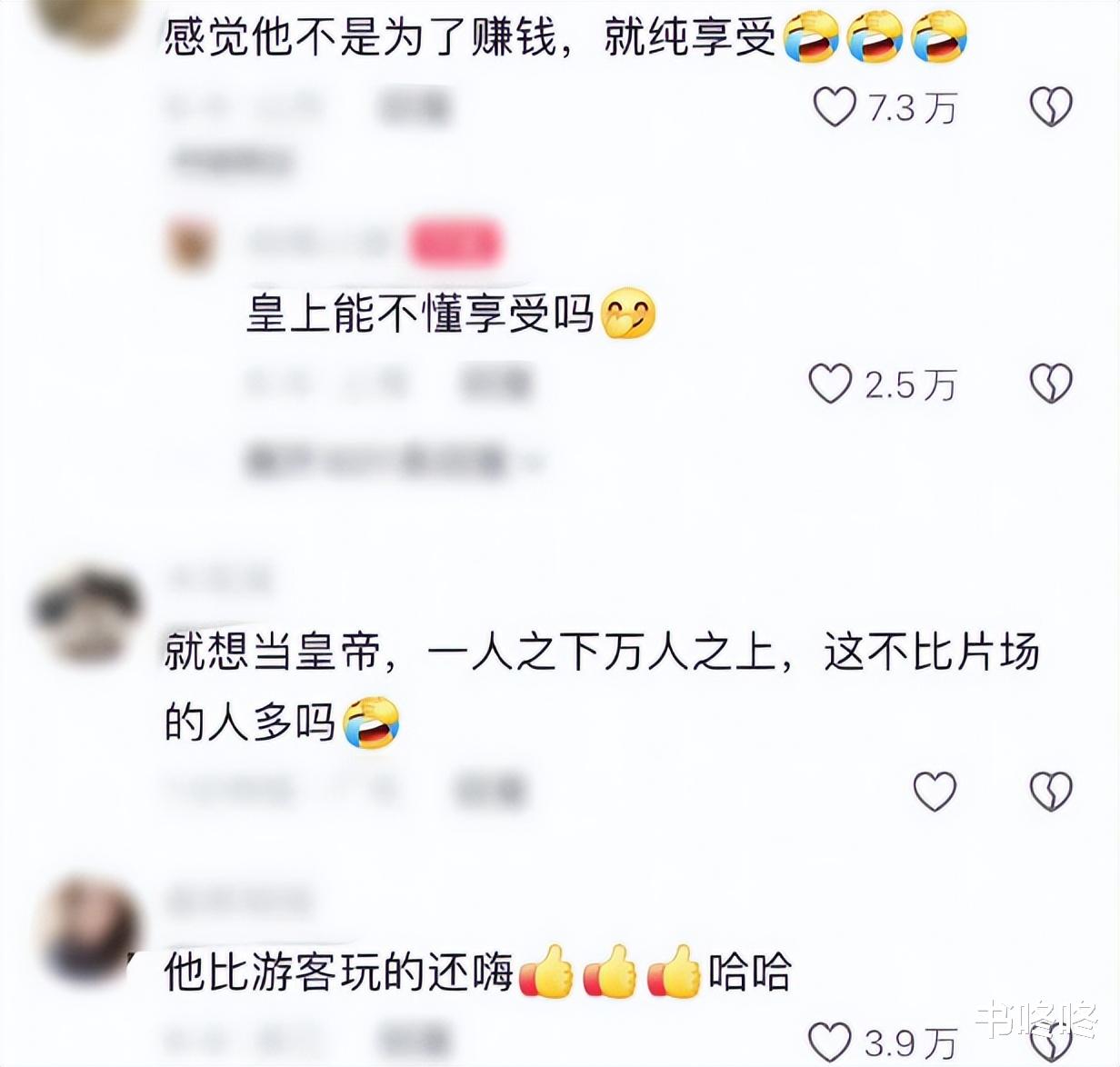
Task: Like the '就想当皇帝' comment
Action: (935, 791)
